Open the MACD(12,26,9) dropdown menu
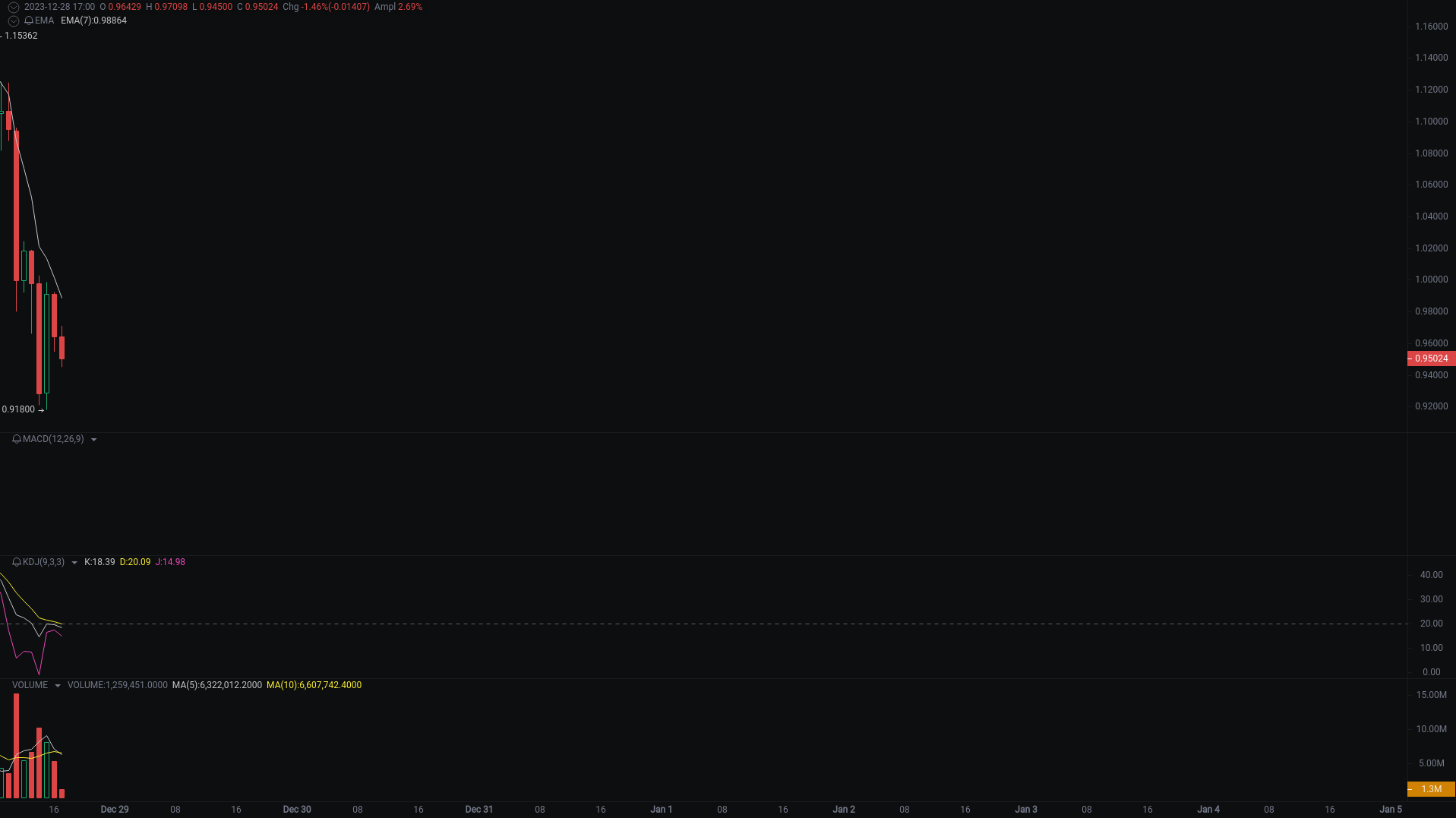1456x818 pixels. [x=94, y=439]
